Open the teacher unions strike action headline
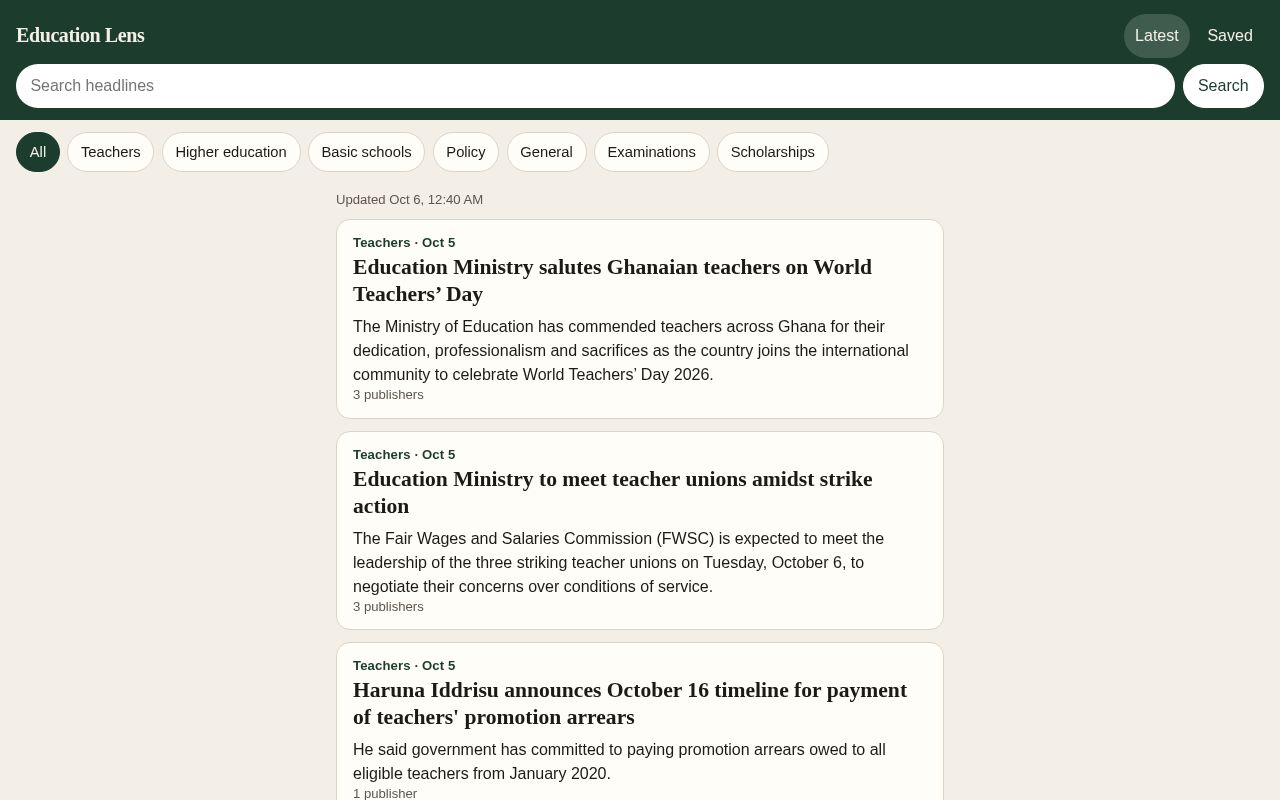Image resolution: width=1280 pixels, height=800 pixels. 612,493
